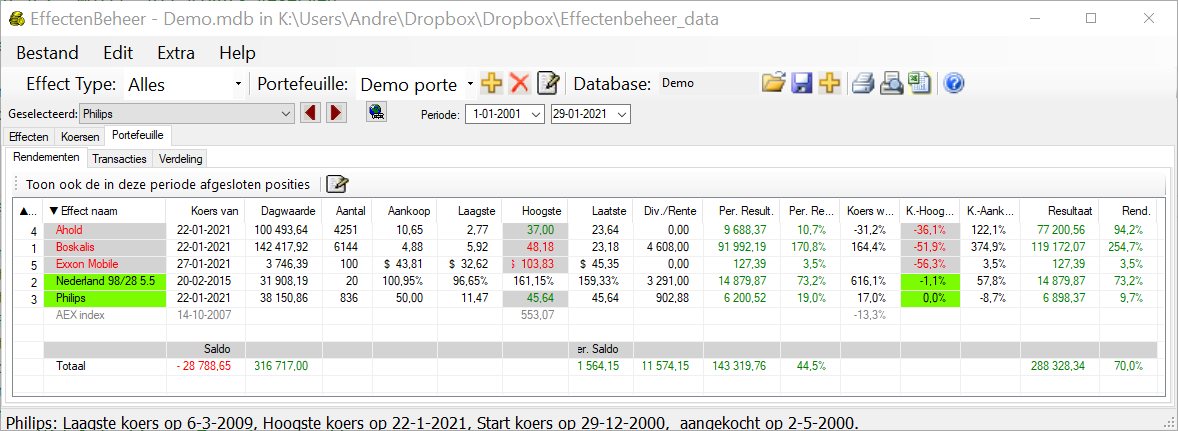The height and width of the screenshot is (431, 1178).
Task: Toggle 'Toon ook de in deze periode afgesloten posities'
Action: 168,184
